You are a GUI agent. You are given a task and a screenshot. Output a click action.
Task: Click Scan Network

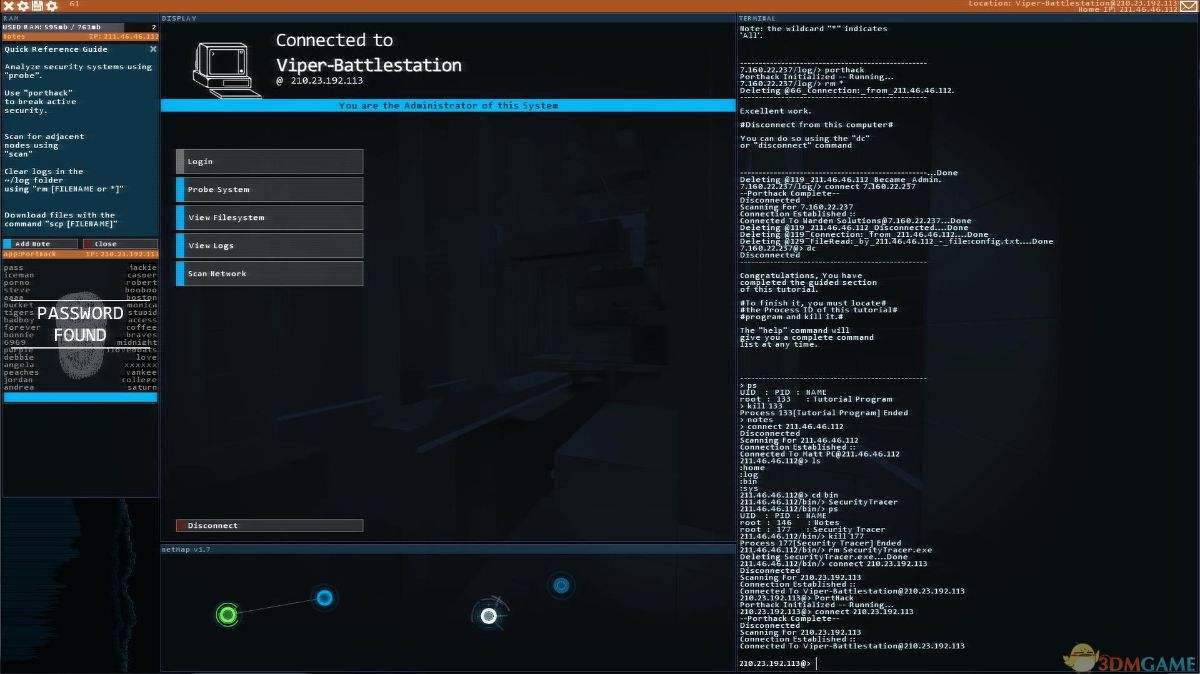269,273
